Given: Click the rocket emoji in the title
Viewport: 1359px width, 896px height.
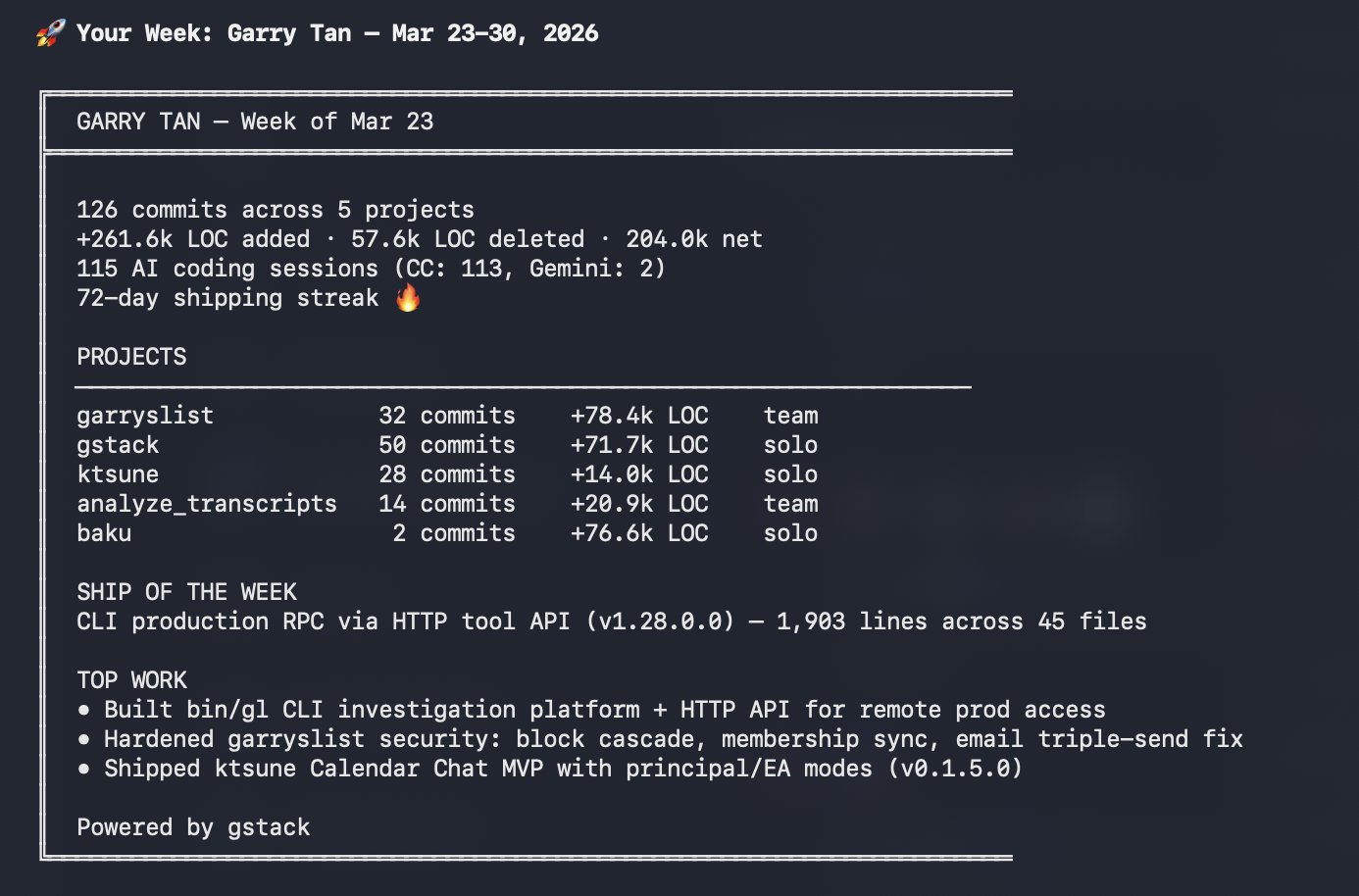Looking at the screenshot, I should tap(50, 33).
